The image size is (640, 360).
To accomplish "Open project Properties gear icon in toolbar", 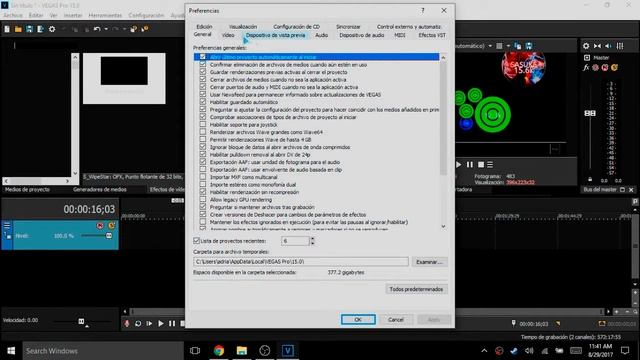I will pos(52,29).
